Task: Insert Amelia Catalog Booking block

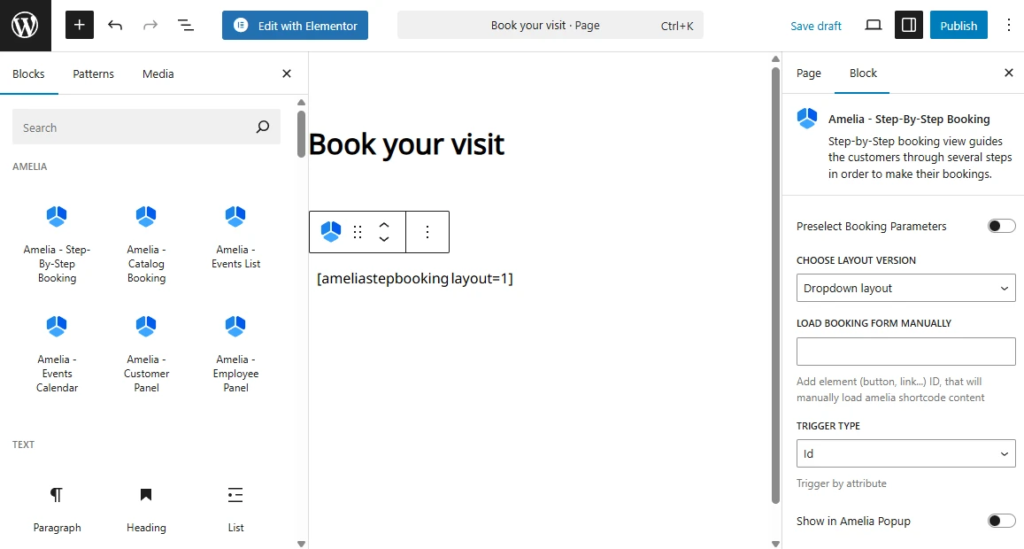Action: (x=146, y=242)
